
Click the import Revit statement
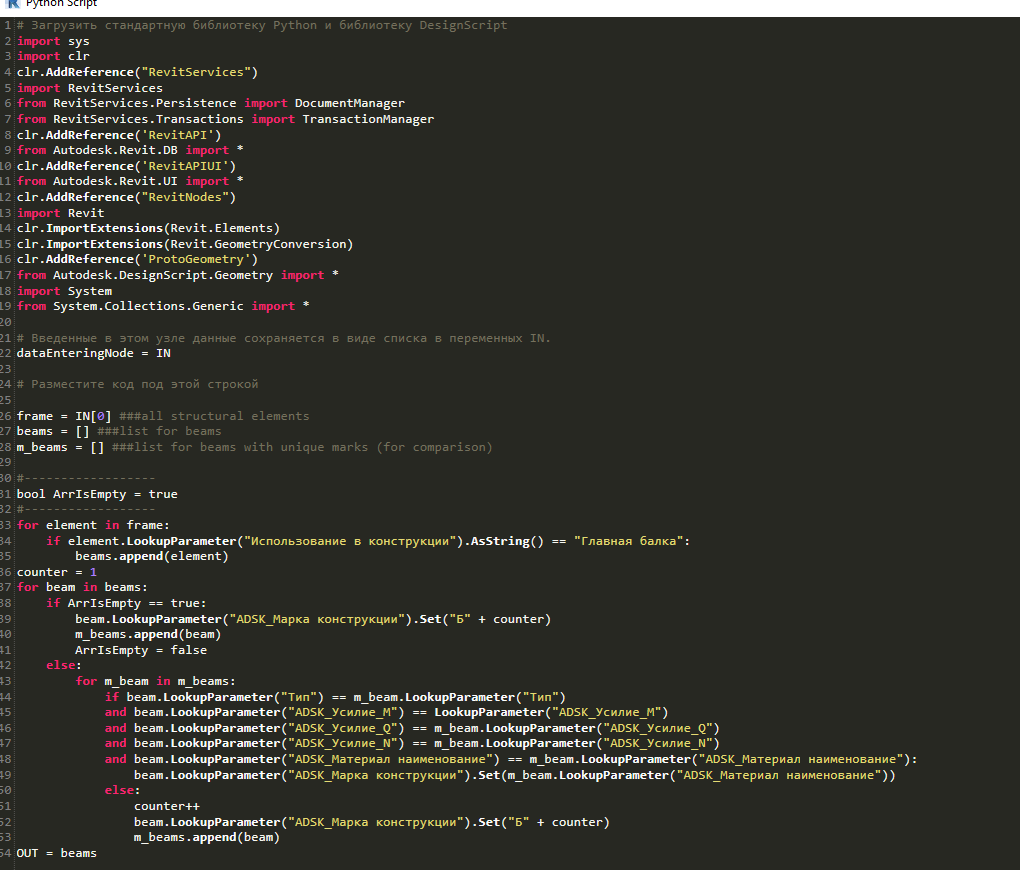tap(60, 212)
